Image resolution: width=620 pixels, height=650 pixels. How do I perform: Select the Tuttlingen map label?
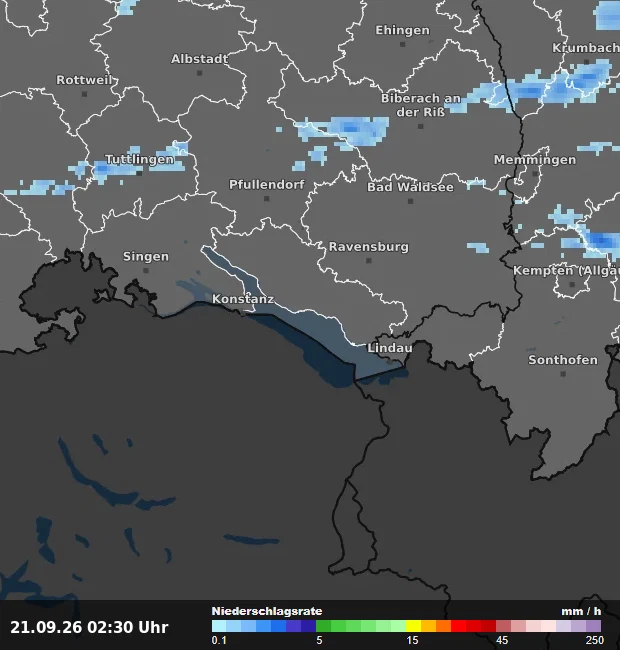click(x=139, y=159)
